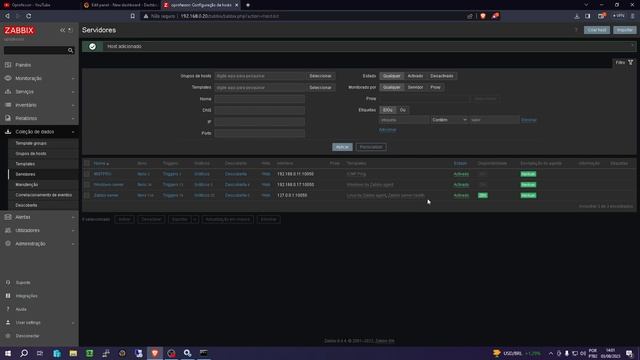Expand the Relatórios menu
The width and height of the screenshot is (640, 360).
73,118
